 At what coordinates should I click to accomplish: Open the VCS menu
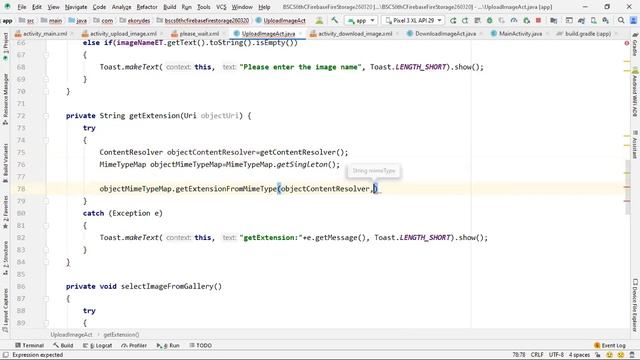221,7
